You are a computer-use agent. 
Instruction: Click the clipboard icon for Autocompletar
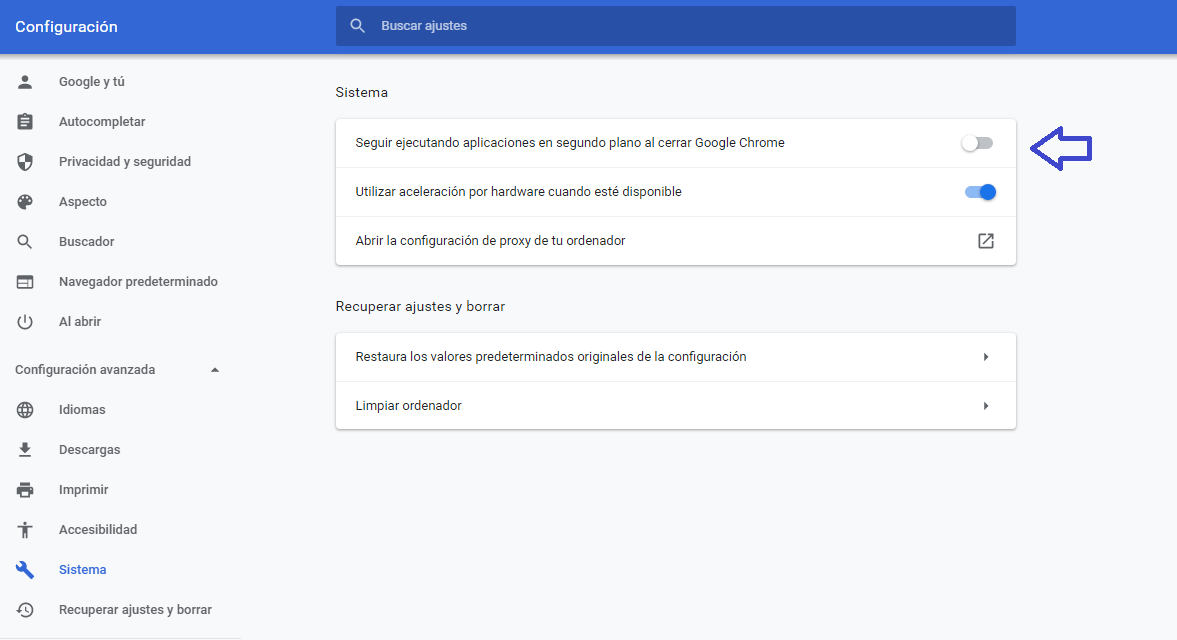click(x=25, y=122)
